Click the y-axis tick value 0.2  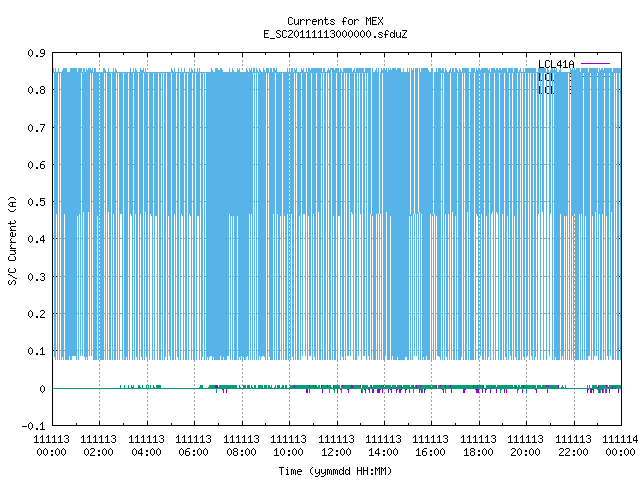[37, 314]
